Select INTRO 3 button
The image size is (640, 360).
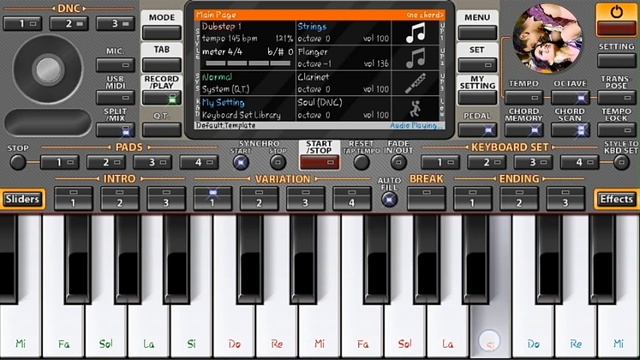[166, 198]
